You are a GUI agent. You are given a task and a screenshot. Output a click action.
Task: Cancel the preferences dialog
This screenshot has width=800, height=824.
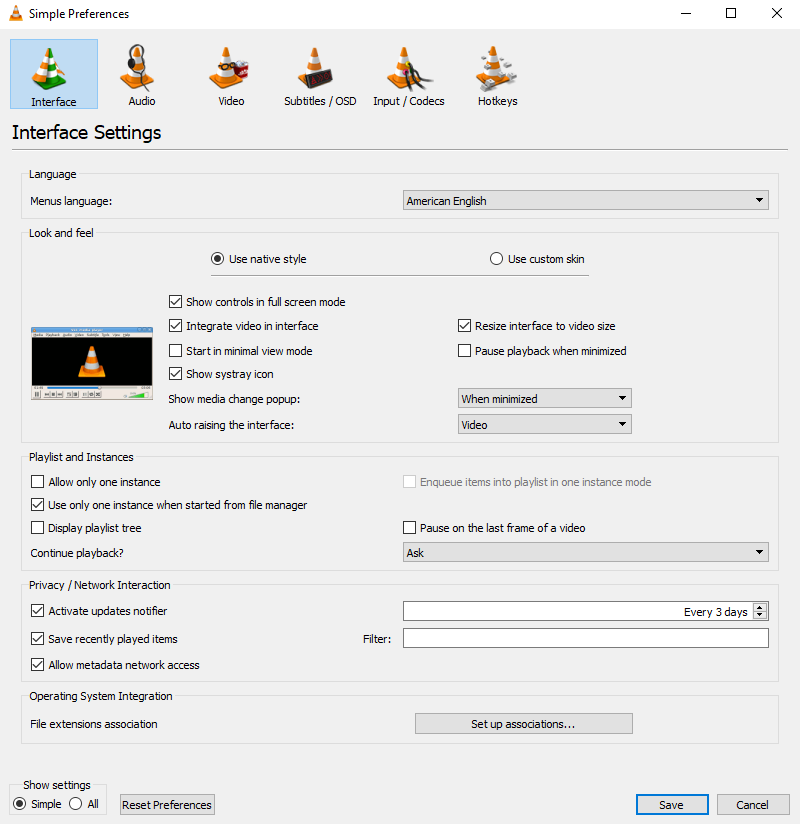(753, 805)
